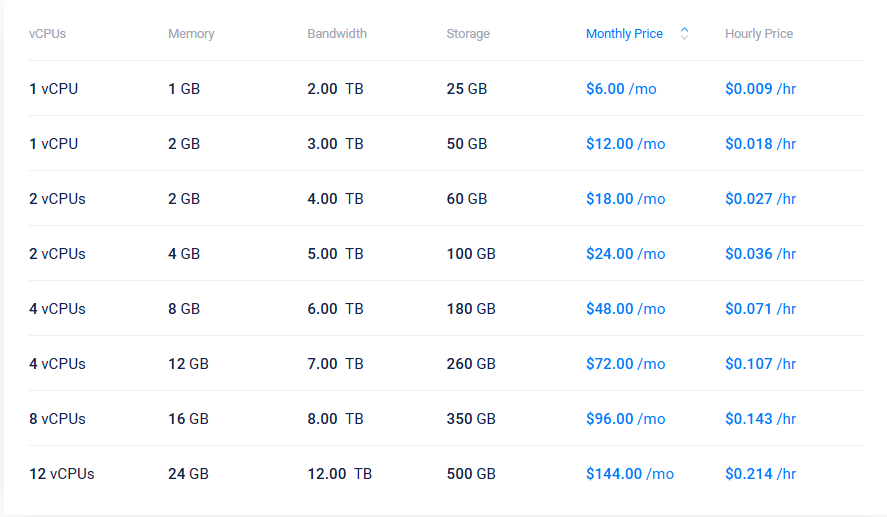Screen dimensions: 887x517
Task: Sort by the vCPUs column header
Action: coord(47,34)
